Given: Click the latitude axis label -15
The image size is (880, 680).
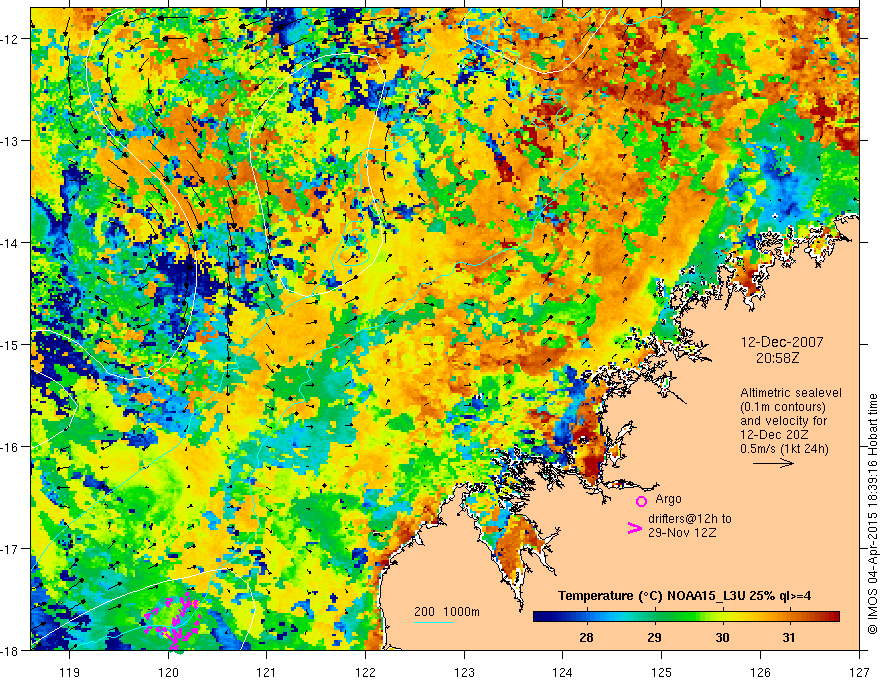Looking at the screenshot, I should click(x=11, y=344).
